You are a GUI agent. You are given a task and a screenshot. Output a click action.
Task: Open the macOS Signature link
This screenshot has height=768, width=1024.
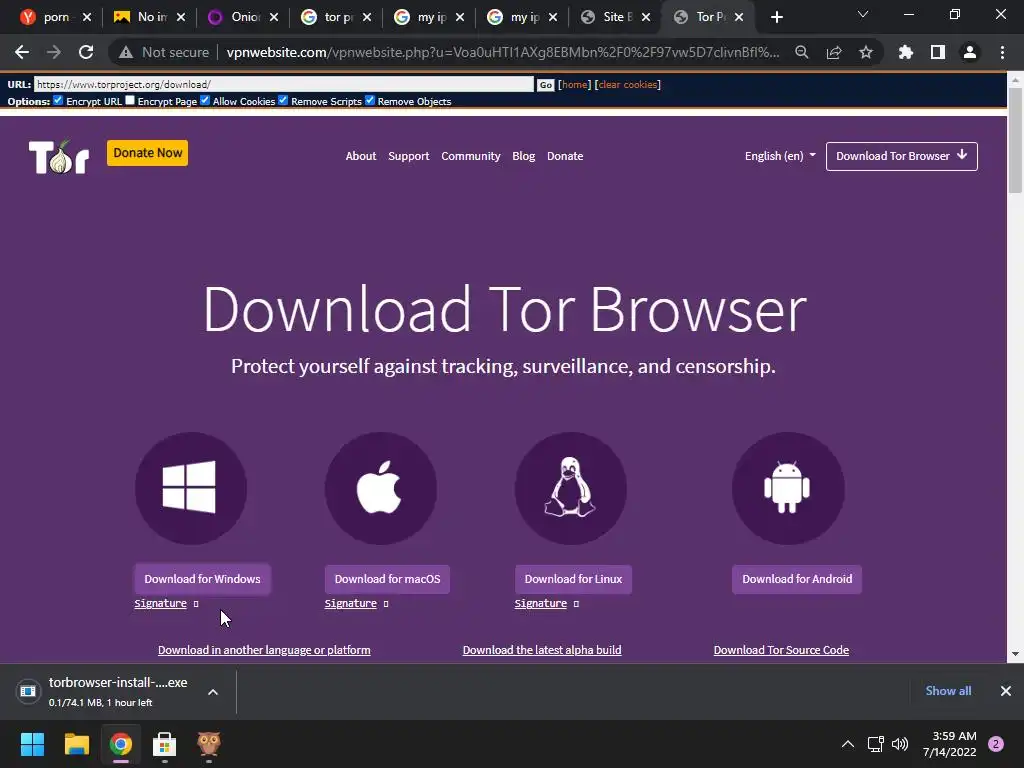pyautogui.click(x=351, y=603)
